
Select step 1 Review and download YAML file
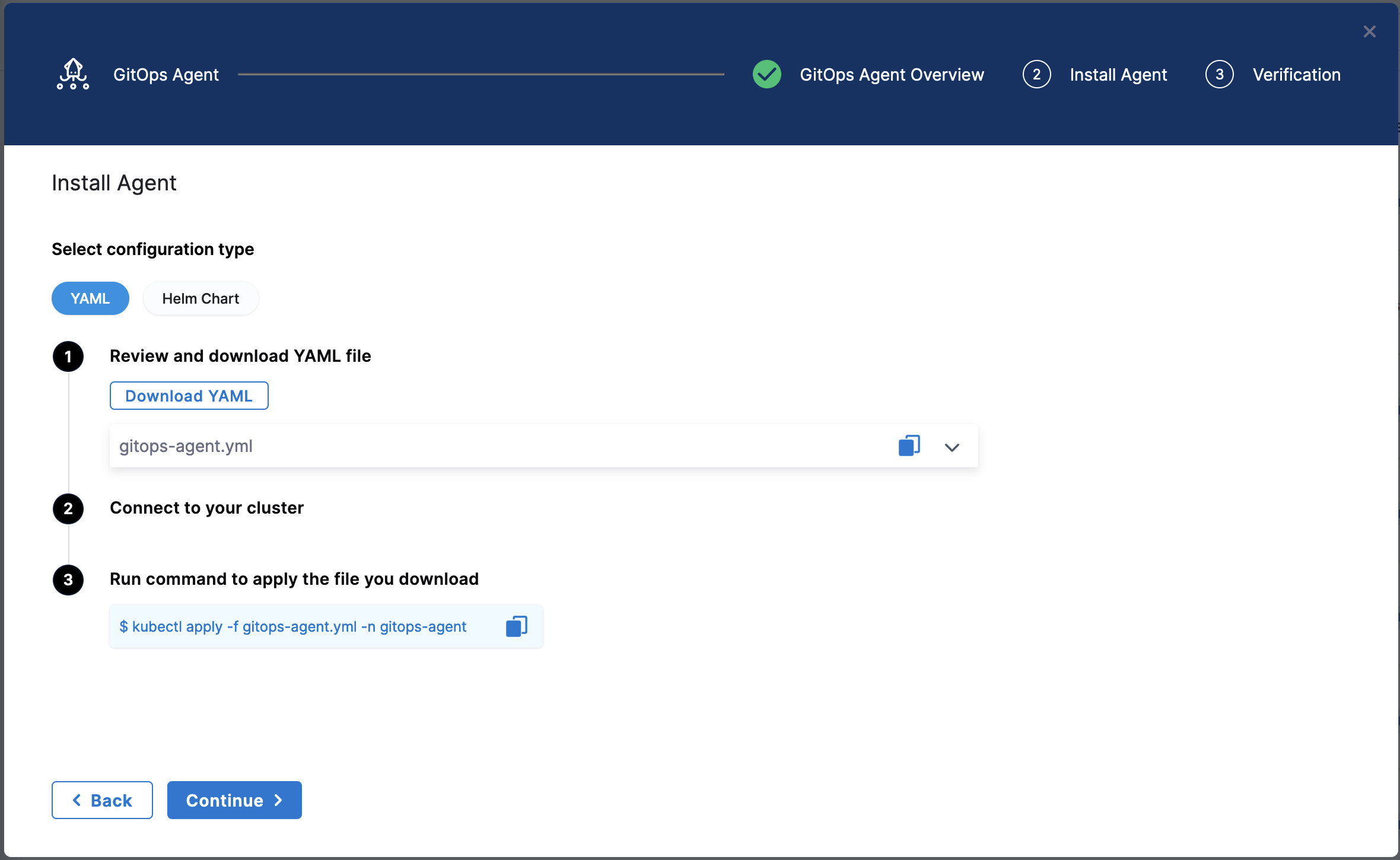coord(68,356)
